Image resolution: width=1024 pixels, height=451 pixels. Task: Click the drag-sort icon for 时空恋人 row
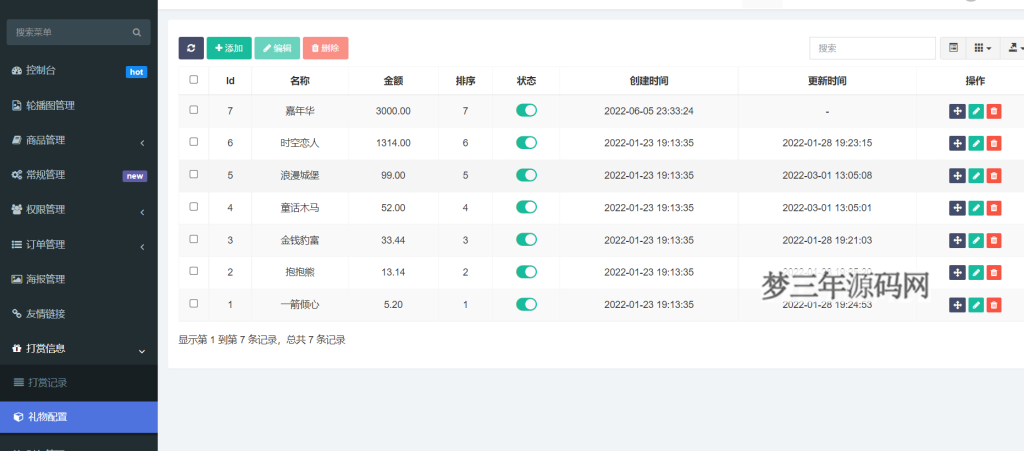[x=957, y=143]
